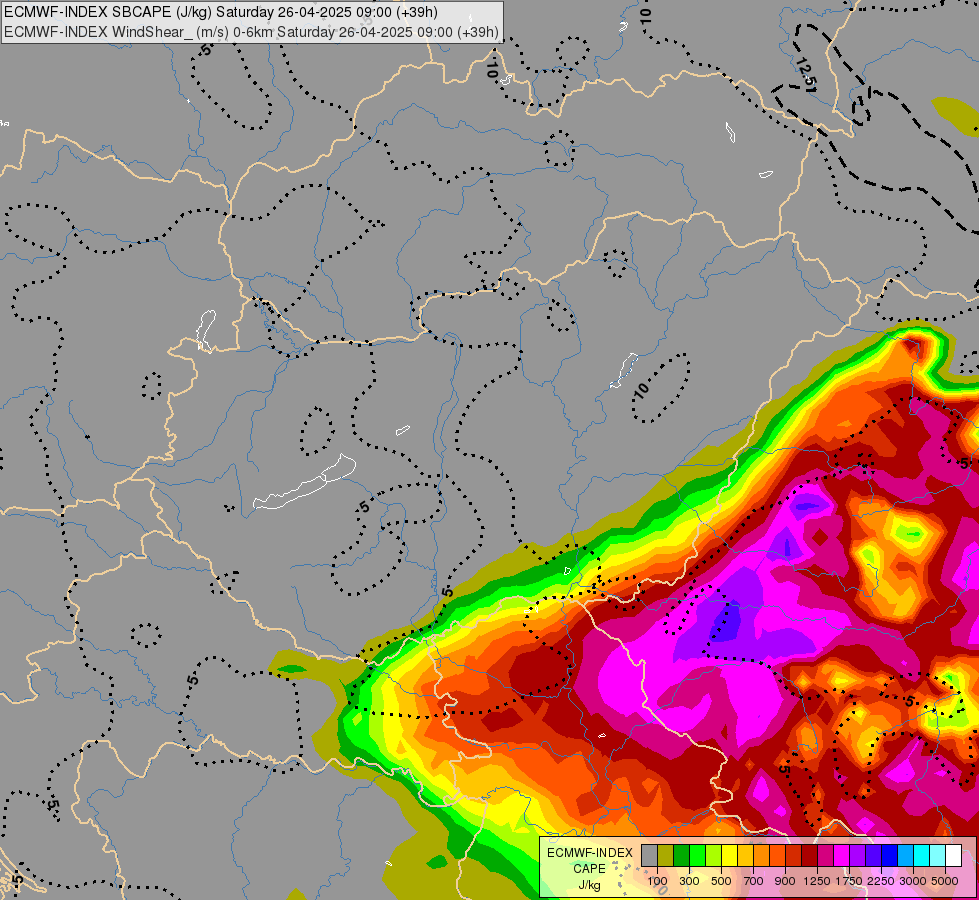The image size is (979, 900).
Task: Click the ECMWF-INDEX label in the legend
Action: pos(589,853)
